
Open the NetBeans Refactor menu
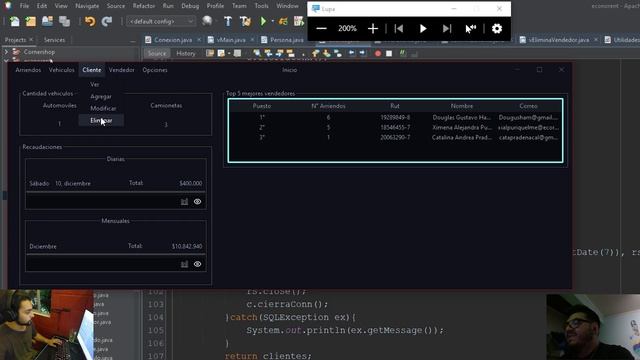pos(144,6)
